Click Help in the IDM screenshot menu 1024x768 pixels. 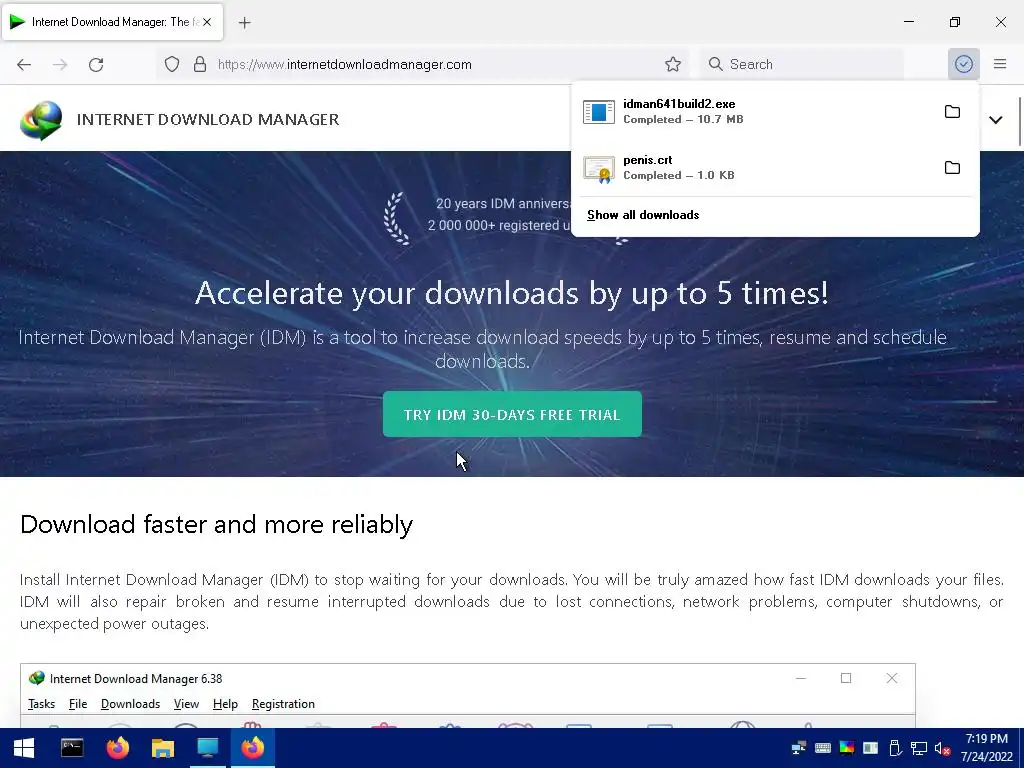click(225, 704)
